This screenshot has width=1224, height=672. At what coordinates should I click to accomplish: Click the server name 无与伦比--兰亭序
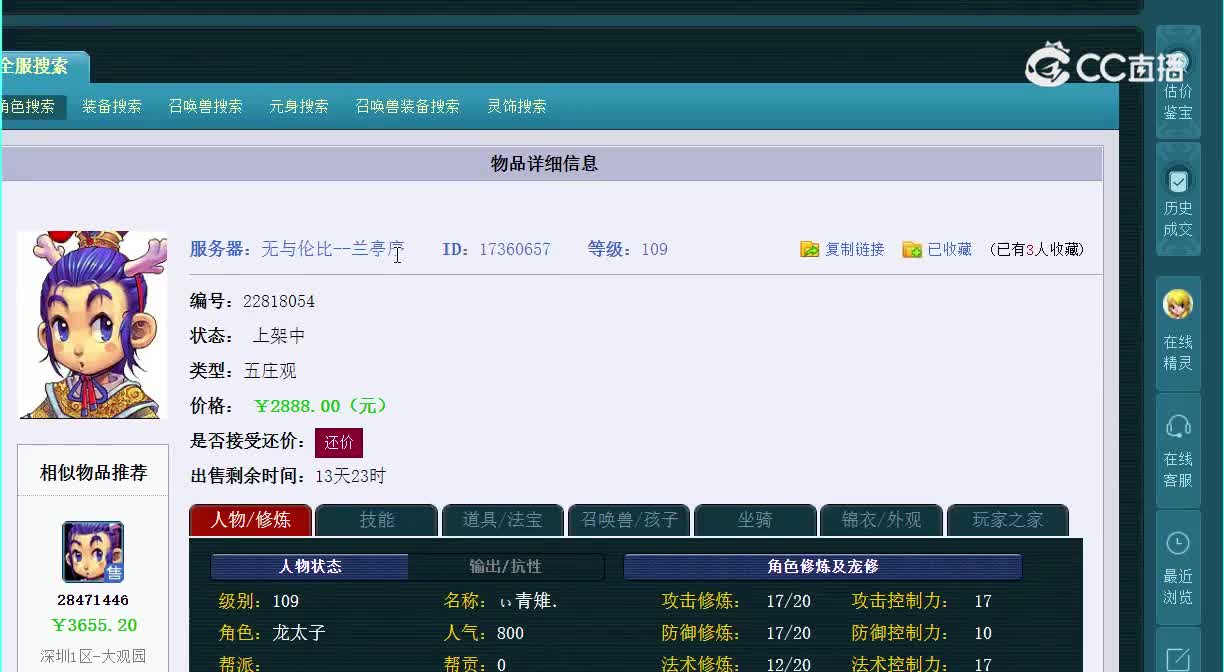(x=333, y=249)
